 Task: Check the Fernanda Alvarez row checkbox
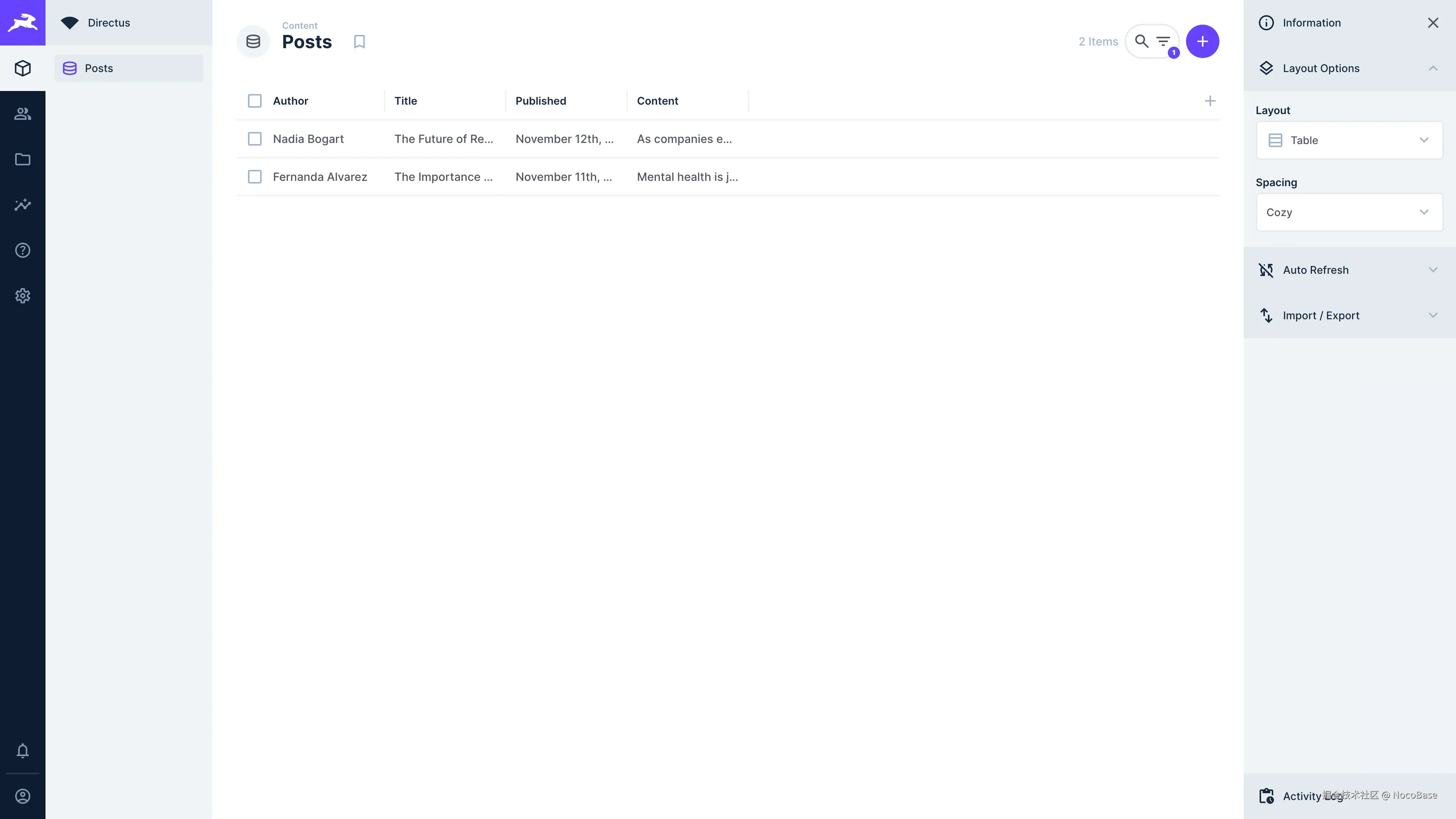[254, 177]
